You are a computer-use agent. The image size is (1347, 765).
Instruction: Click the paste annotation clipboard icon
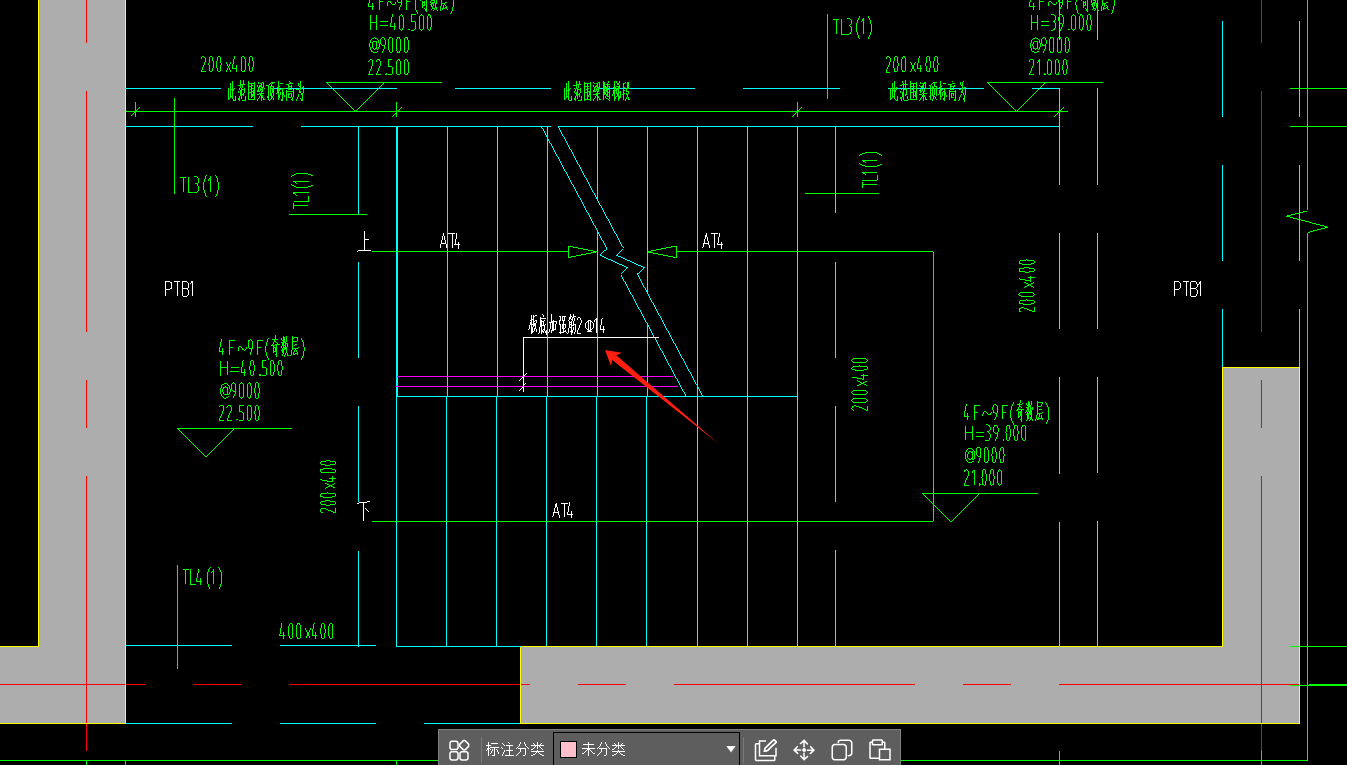(x=879, y=749)
